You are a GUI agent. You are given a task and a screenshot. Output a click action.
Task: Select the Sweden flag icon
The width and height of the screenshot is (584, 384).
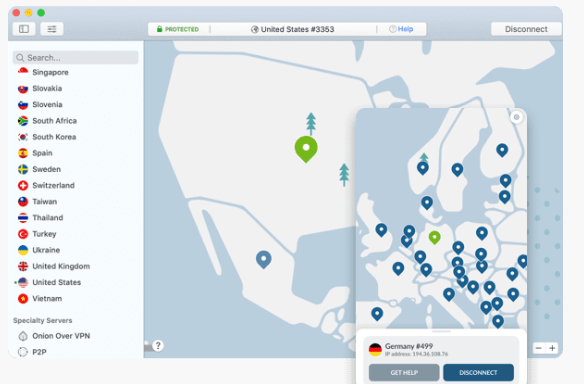coord(23,169)
